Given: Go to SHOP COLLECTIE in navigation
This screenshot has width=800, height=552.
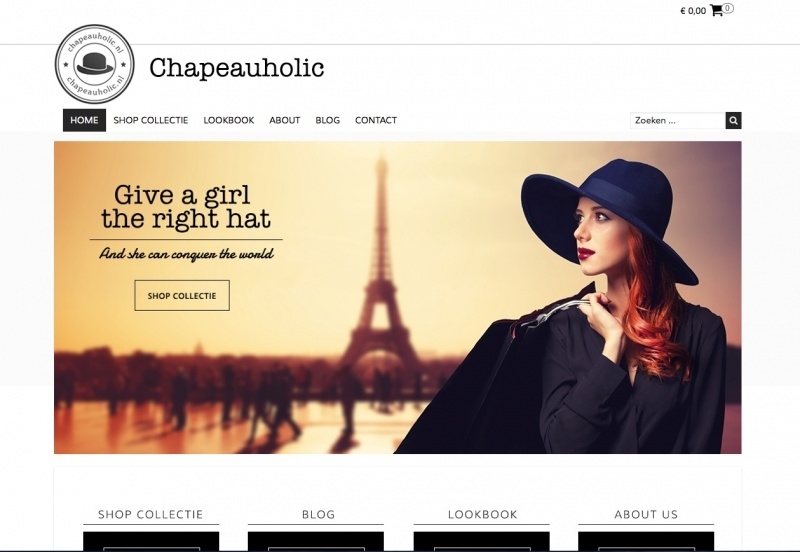Looking at the screenshot, I should 151,120.
